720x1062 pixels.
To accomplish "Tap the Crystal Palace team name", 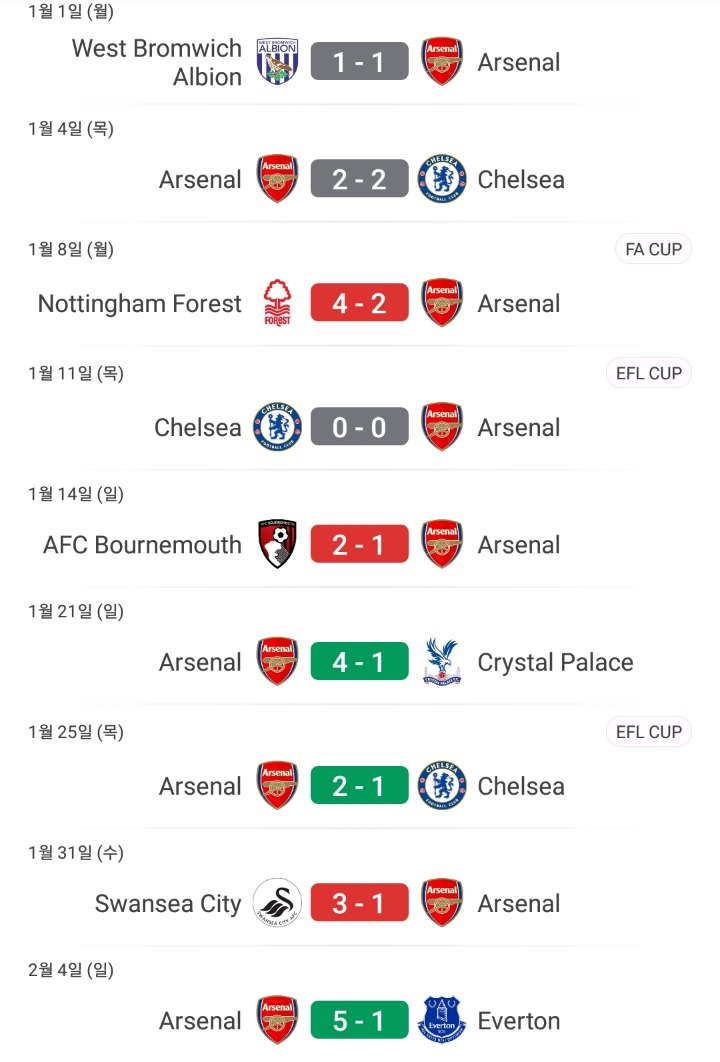I will (x=555, y=662).
